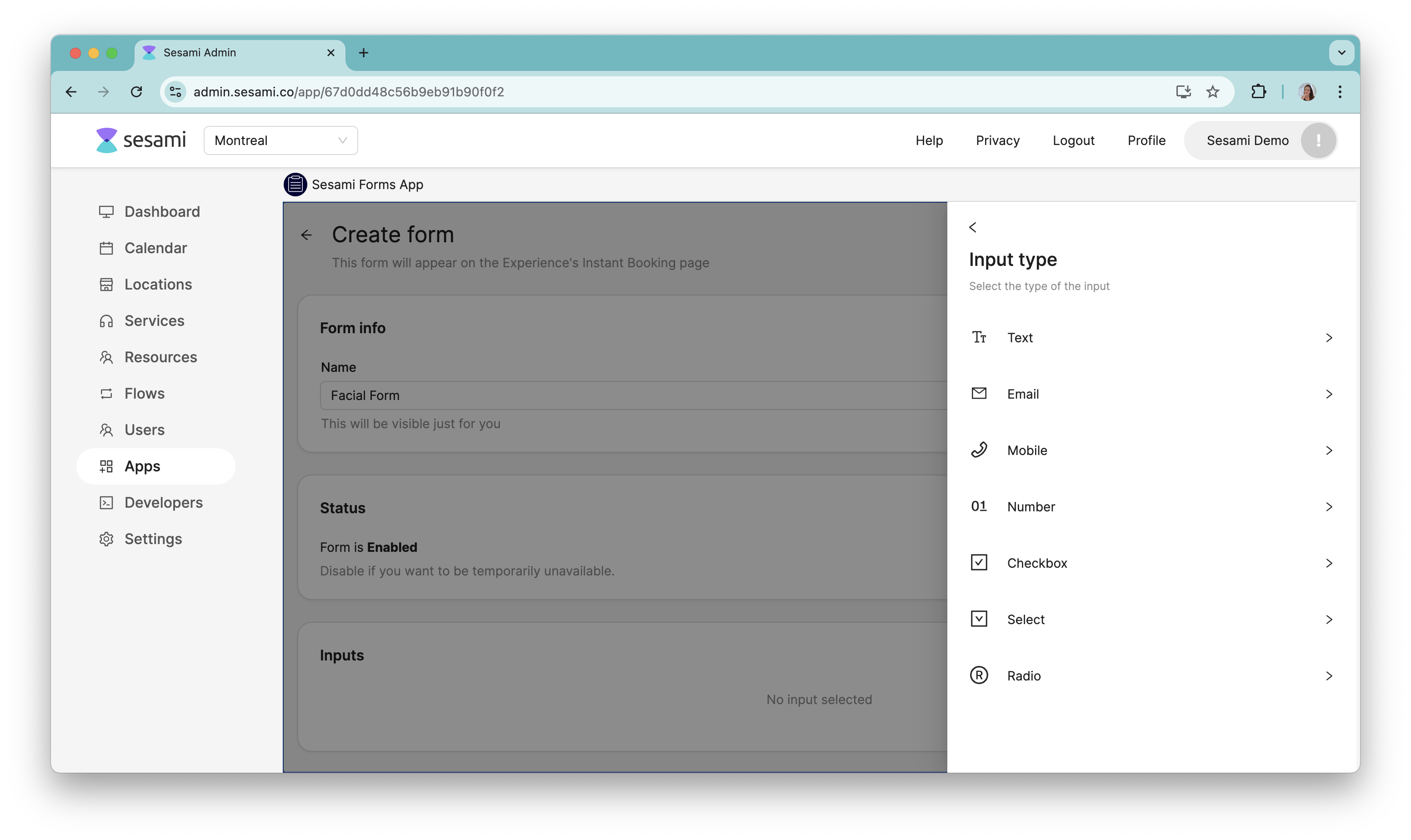Open Chrome three-dot menu
The height and width of the screenshot is (840, 1411).
pyautogui.click(x=1340, y=92)
